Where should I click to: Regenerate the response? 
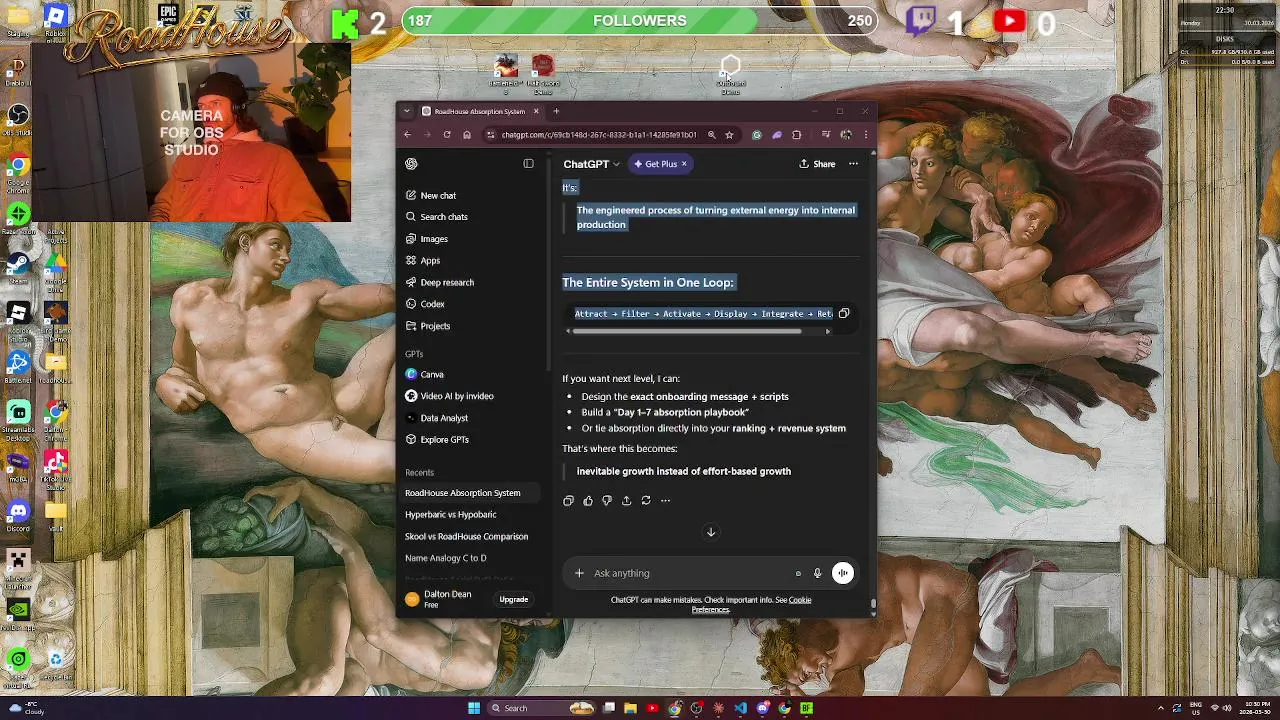click(646, 501)
